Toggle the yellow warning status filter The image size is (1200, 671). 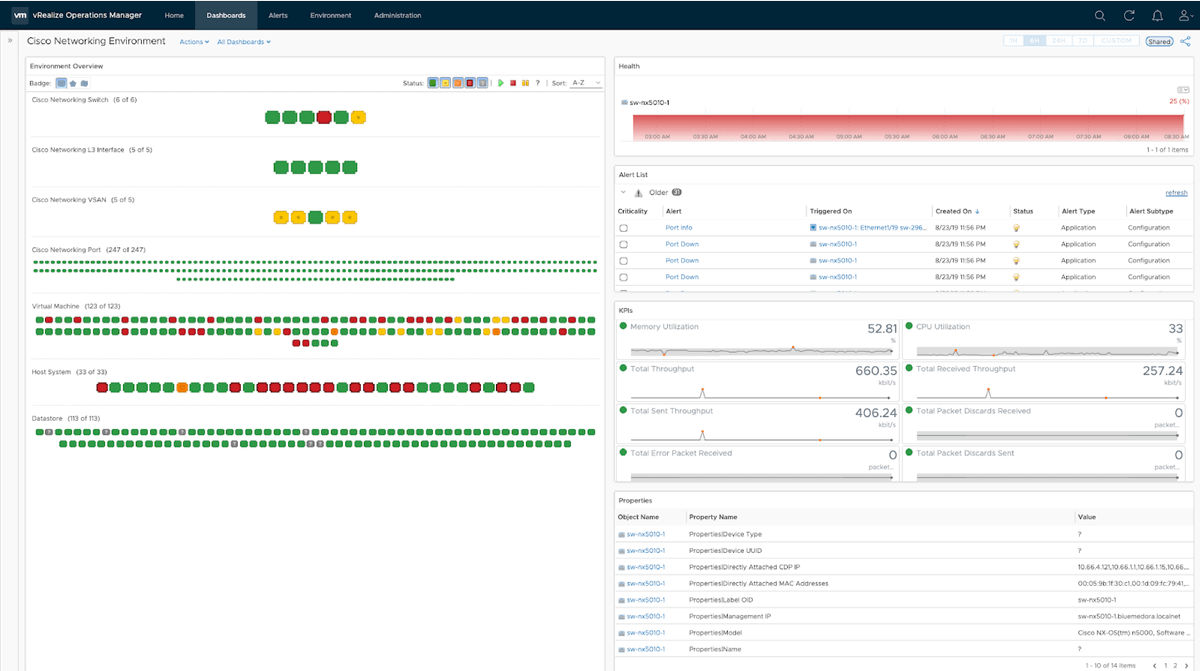[x=444, y=83]
